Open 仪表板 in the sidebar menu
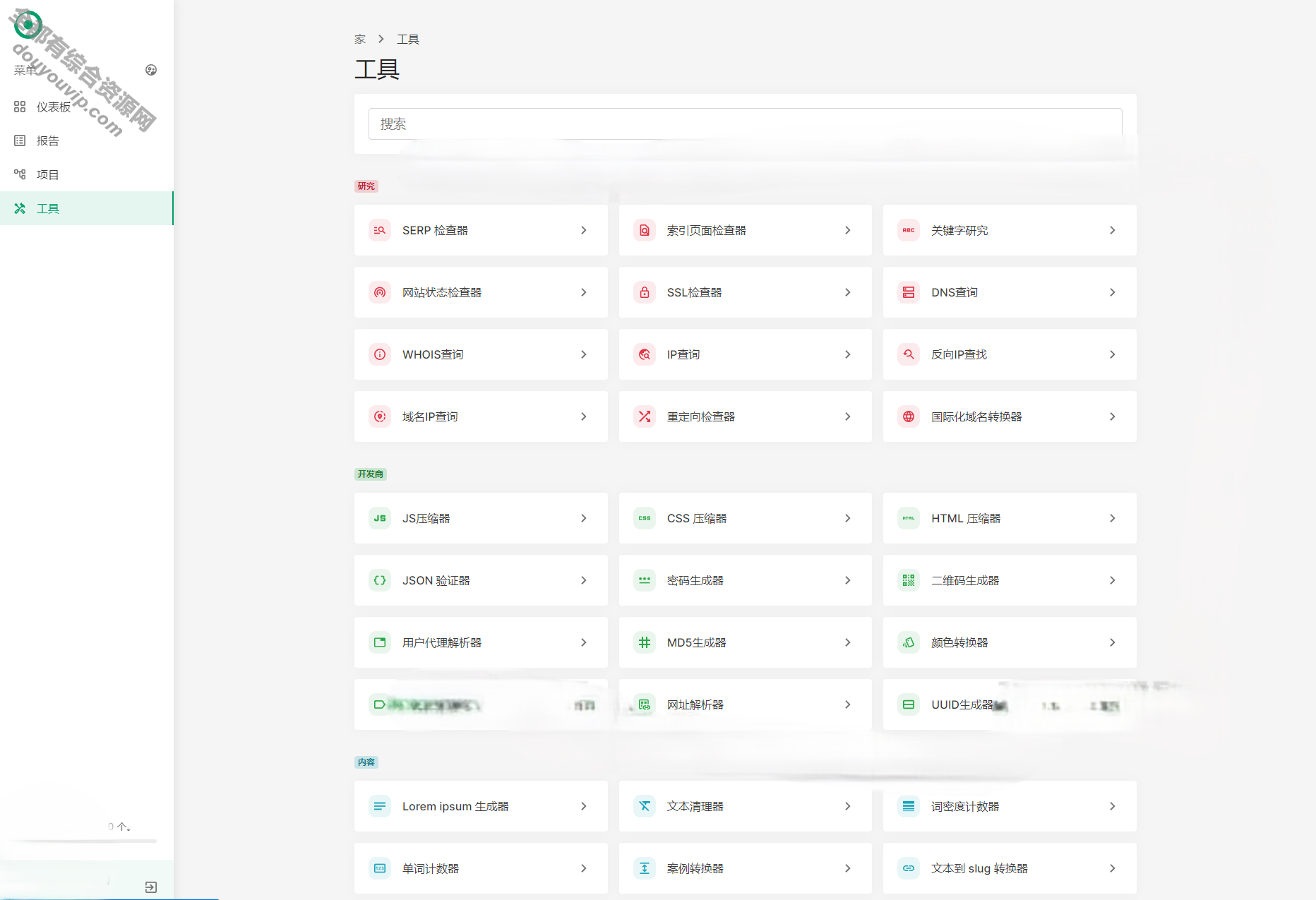This screenshot has width=1316, height=900. (86, 107)
